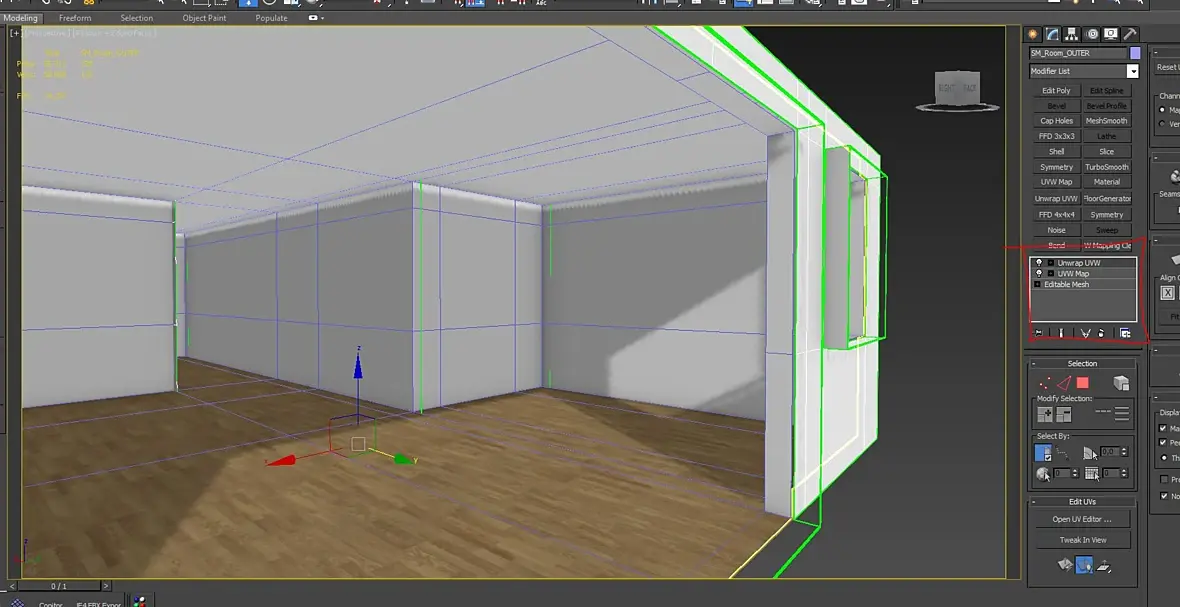Click Make Unique icon under stack
Screen dimensions: 1180x607
[1085, 333]
